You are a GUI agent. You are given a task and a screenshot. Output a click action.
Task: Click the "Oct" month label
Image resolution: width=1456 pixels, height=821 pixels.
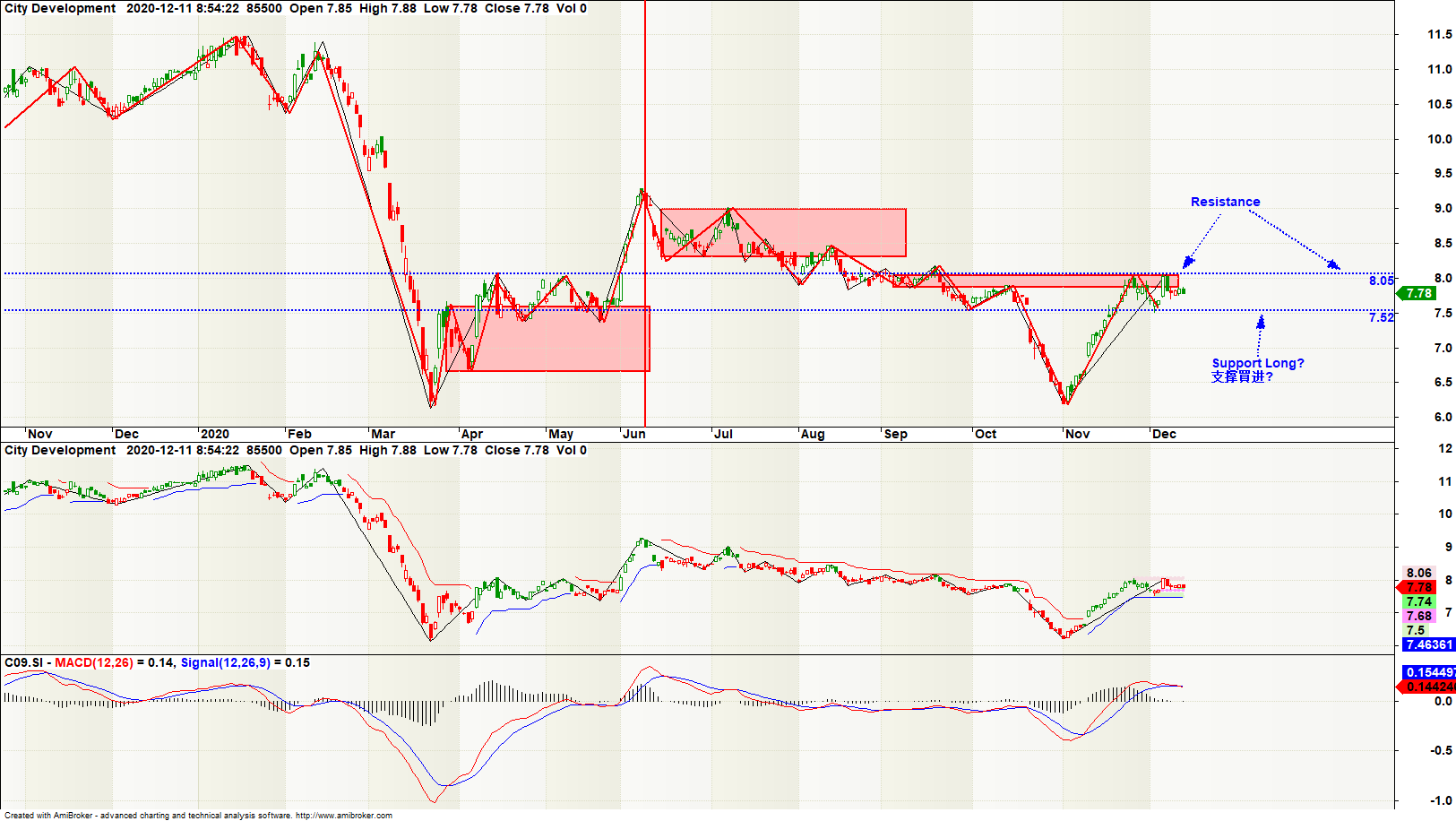pos(986,434)
